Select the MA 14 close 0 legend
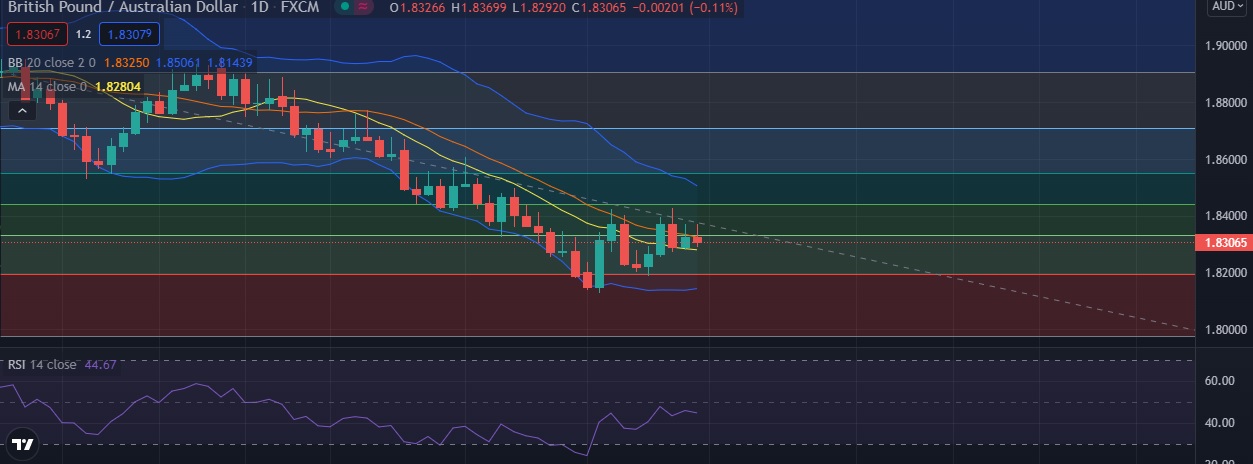 (x=47, y=87)
